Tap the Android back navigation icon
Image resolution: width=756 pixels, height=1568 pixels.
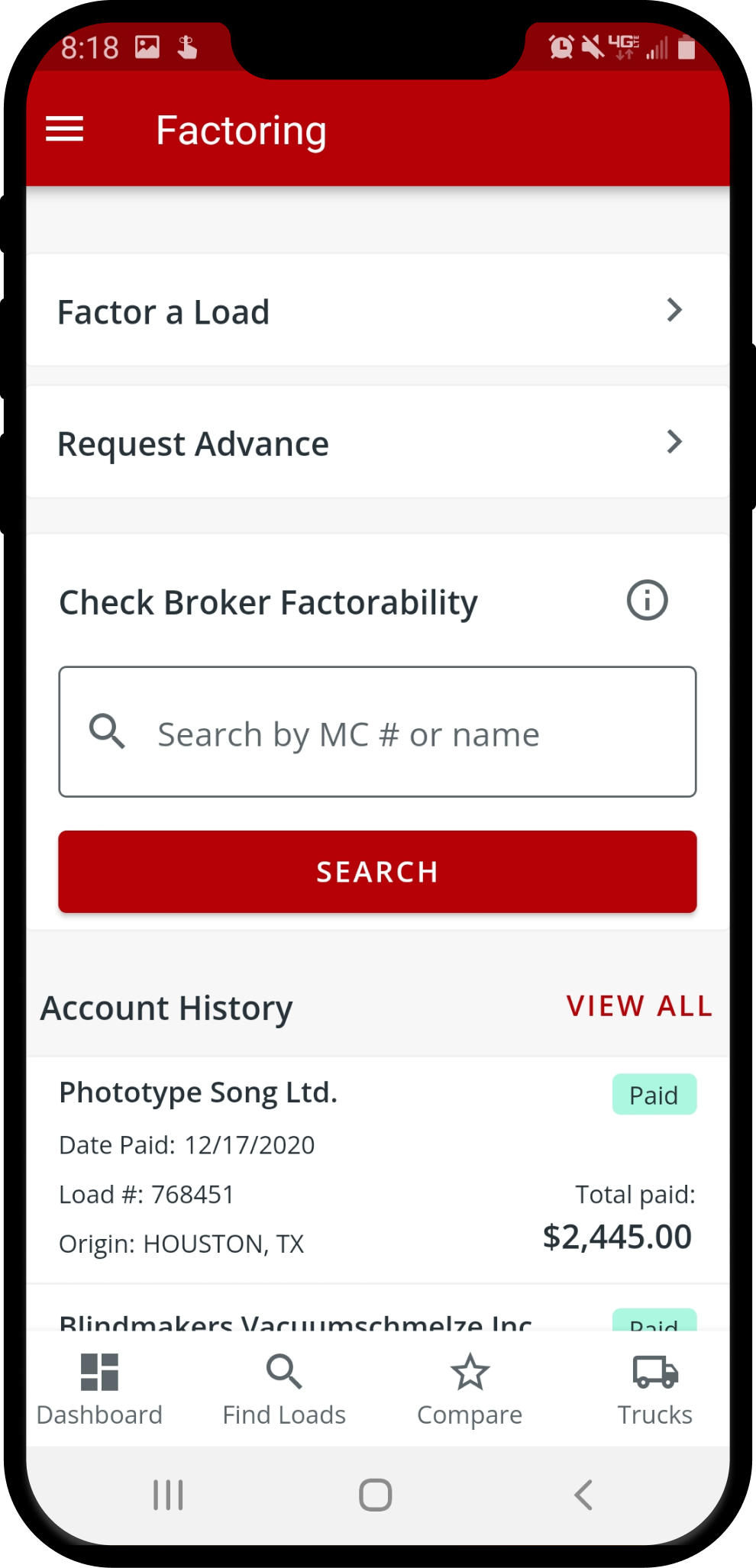(583, 1495)
